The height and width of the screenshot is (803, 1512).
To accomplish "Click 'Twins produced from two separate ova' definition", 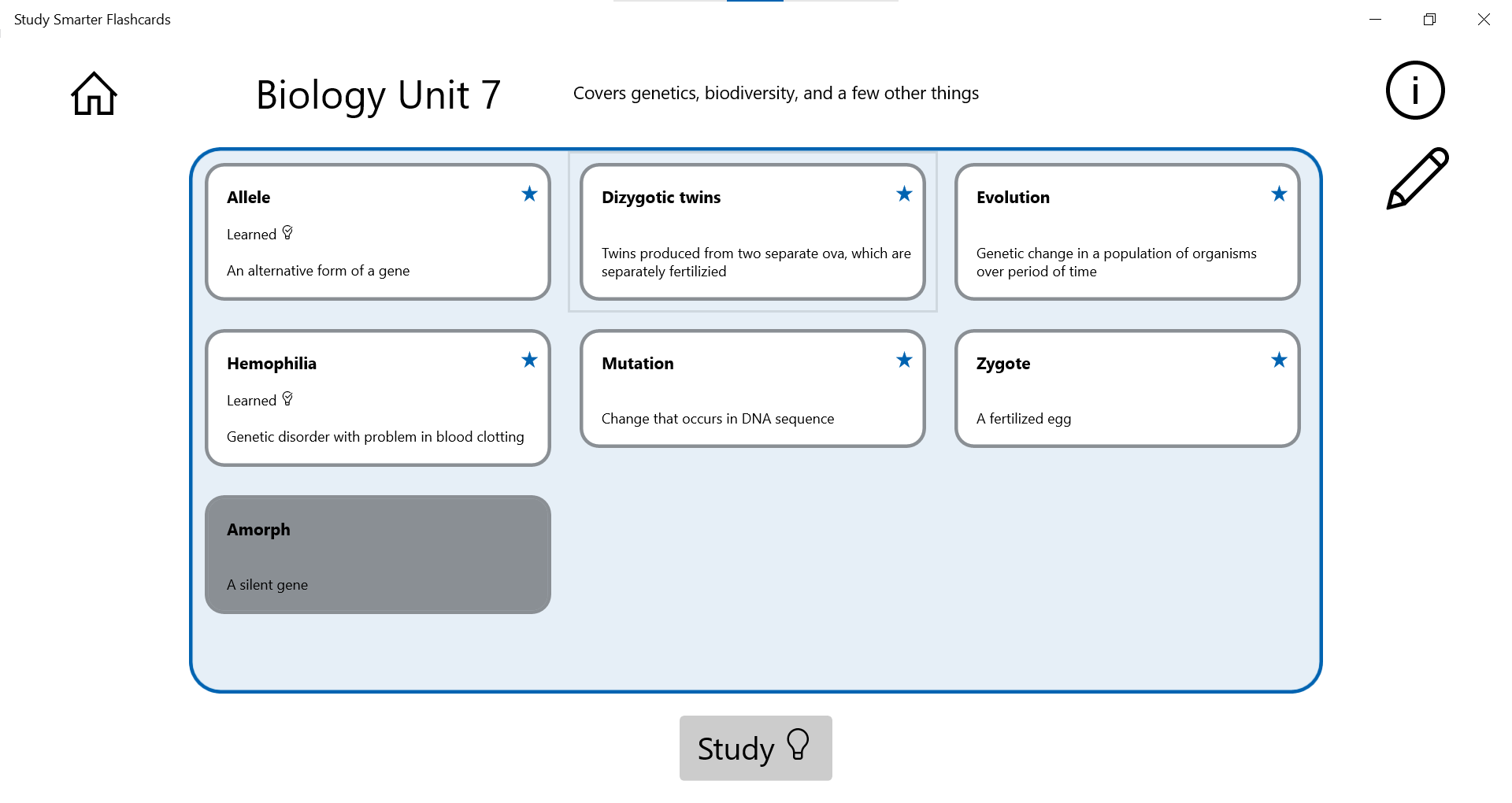I will pos(756,262).
